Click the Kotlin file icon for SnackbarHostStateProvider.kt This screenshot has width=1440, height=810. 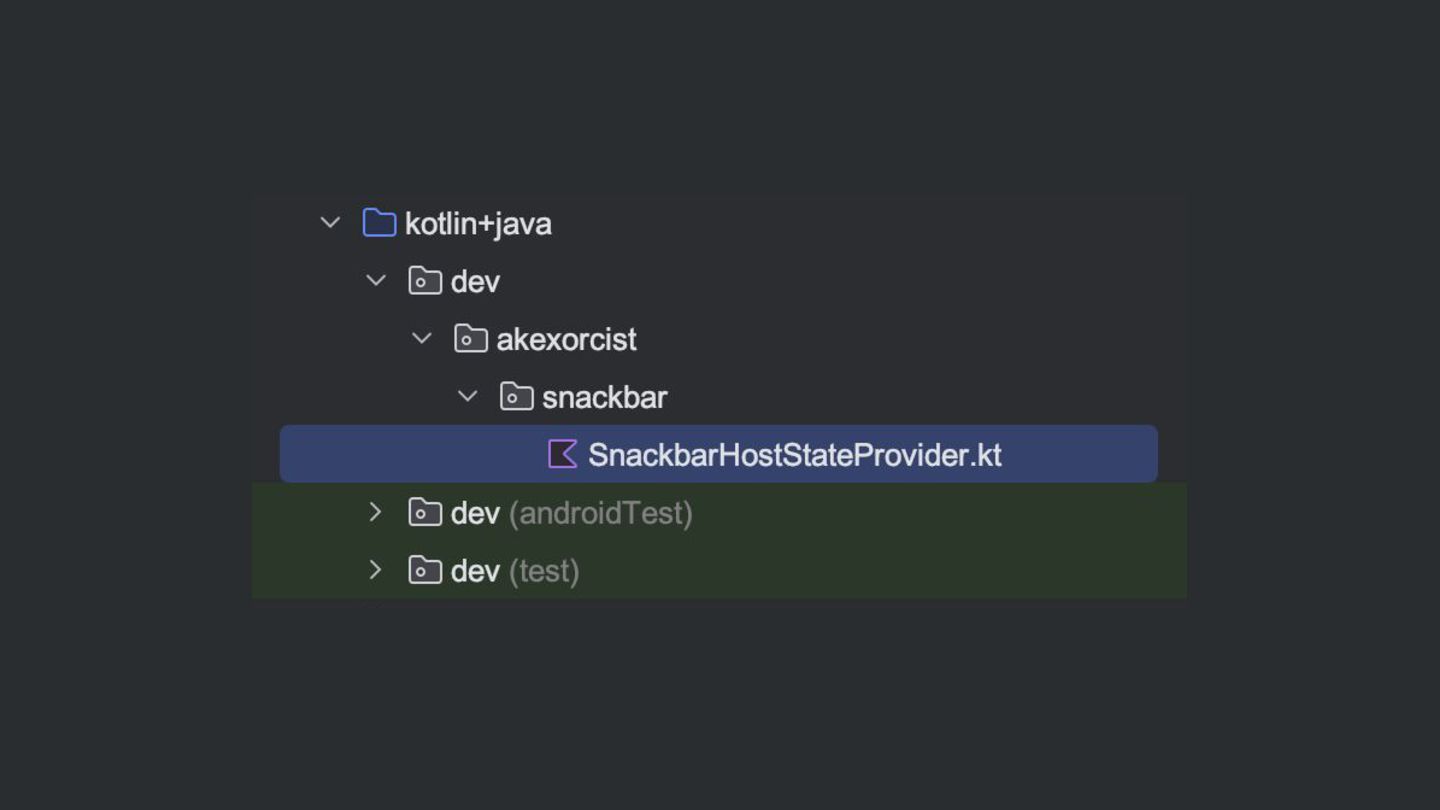tap(563, 454)
